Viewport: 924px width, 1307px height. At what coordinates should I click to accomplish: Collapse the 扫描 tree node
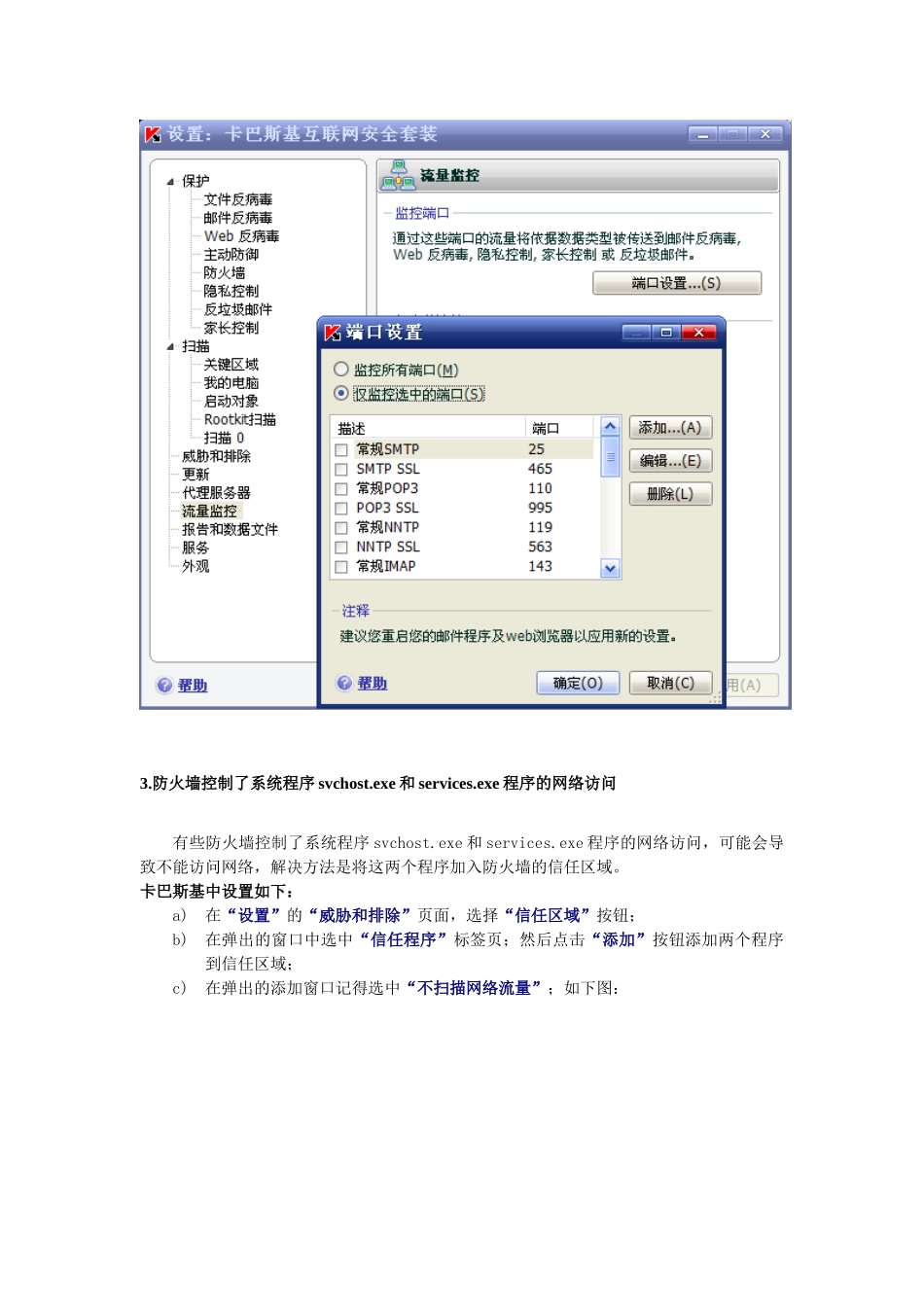(x=170, y=347)
